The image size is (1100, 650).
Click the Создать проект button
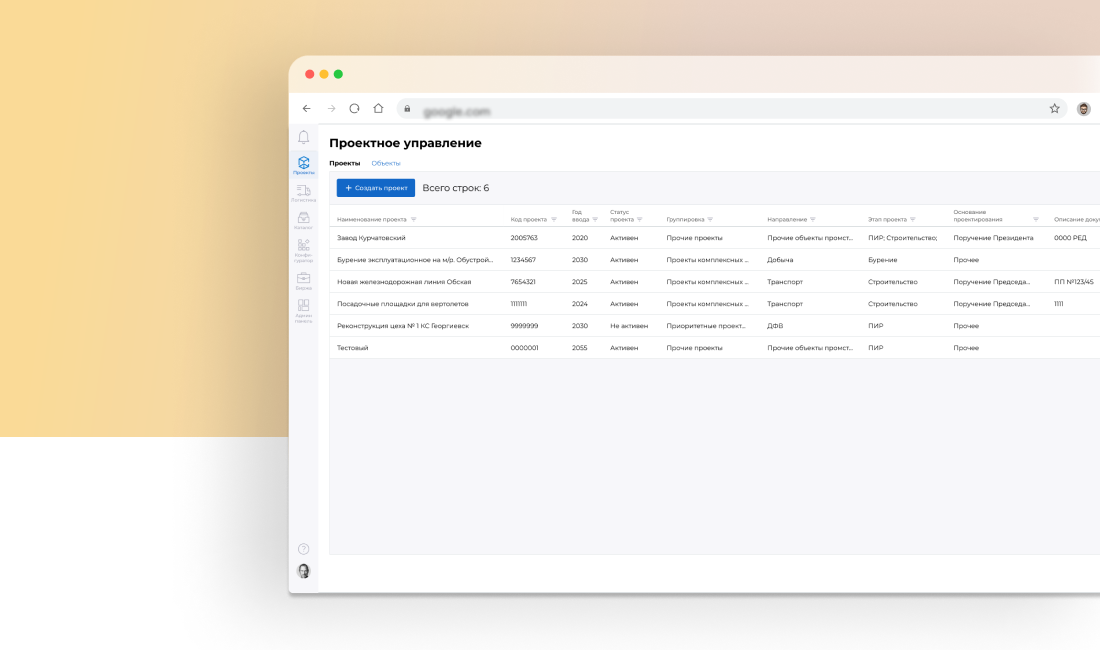tap(374, 187)
